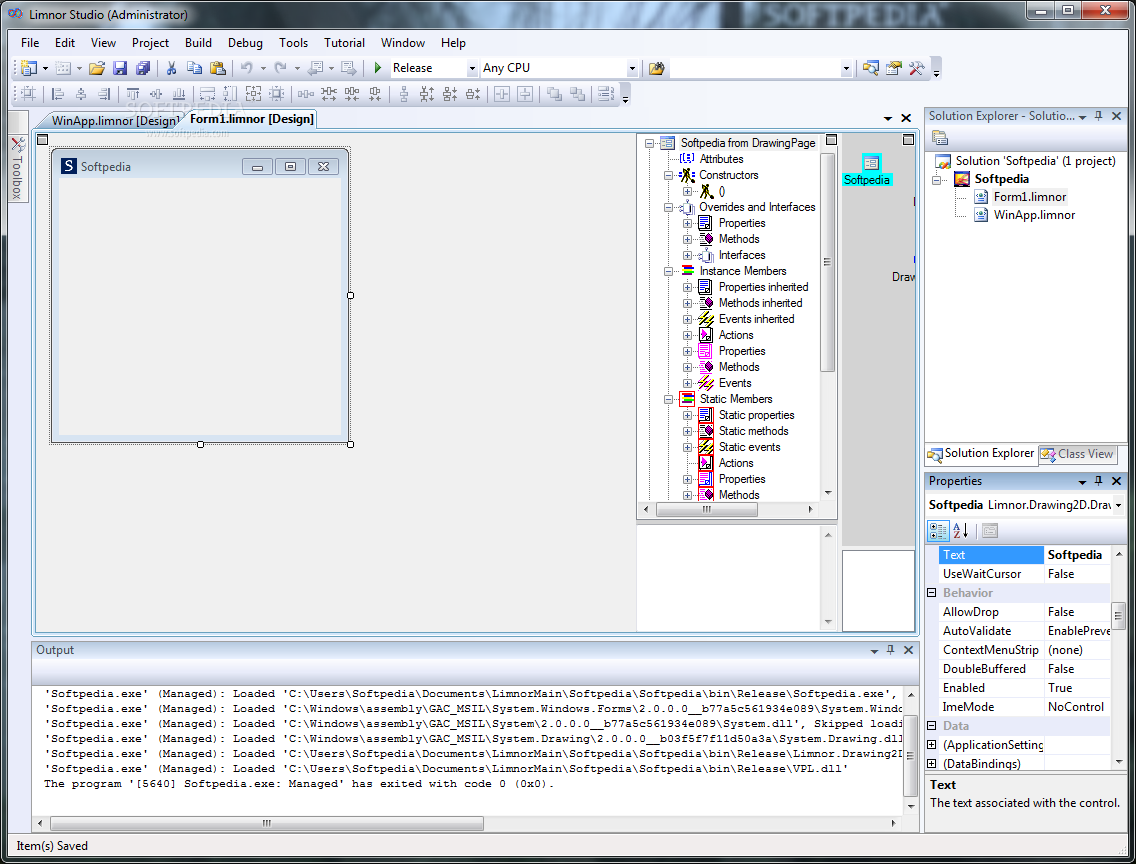Expand the Events inherited node
Screen dimensions: 1136x864
688,319
